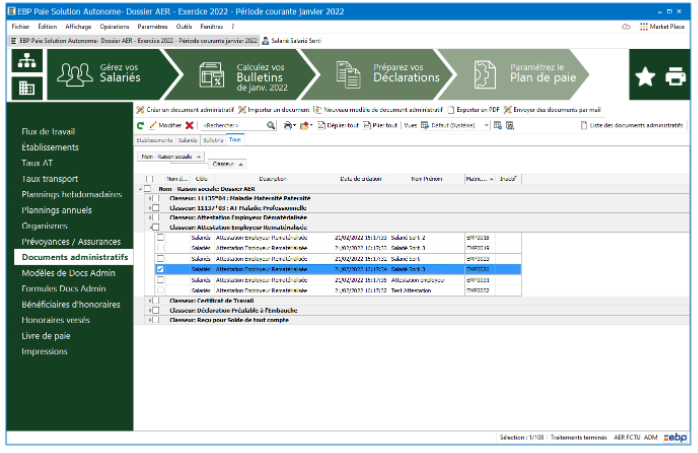Click Déplier tout
The height and width of the screenshot is (453, 698).
coord(338,125)
